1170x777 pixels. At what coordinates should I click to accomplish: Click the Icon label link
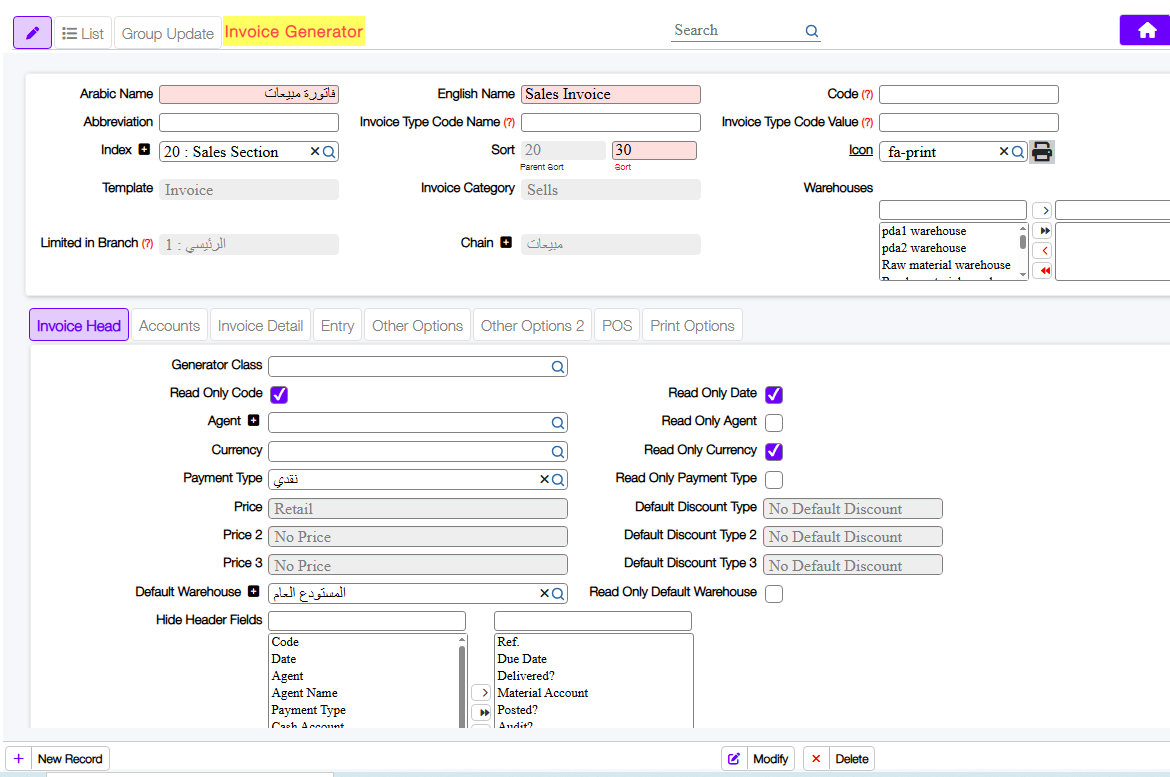click(x=860, y=150)
